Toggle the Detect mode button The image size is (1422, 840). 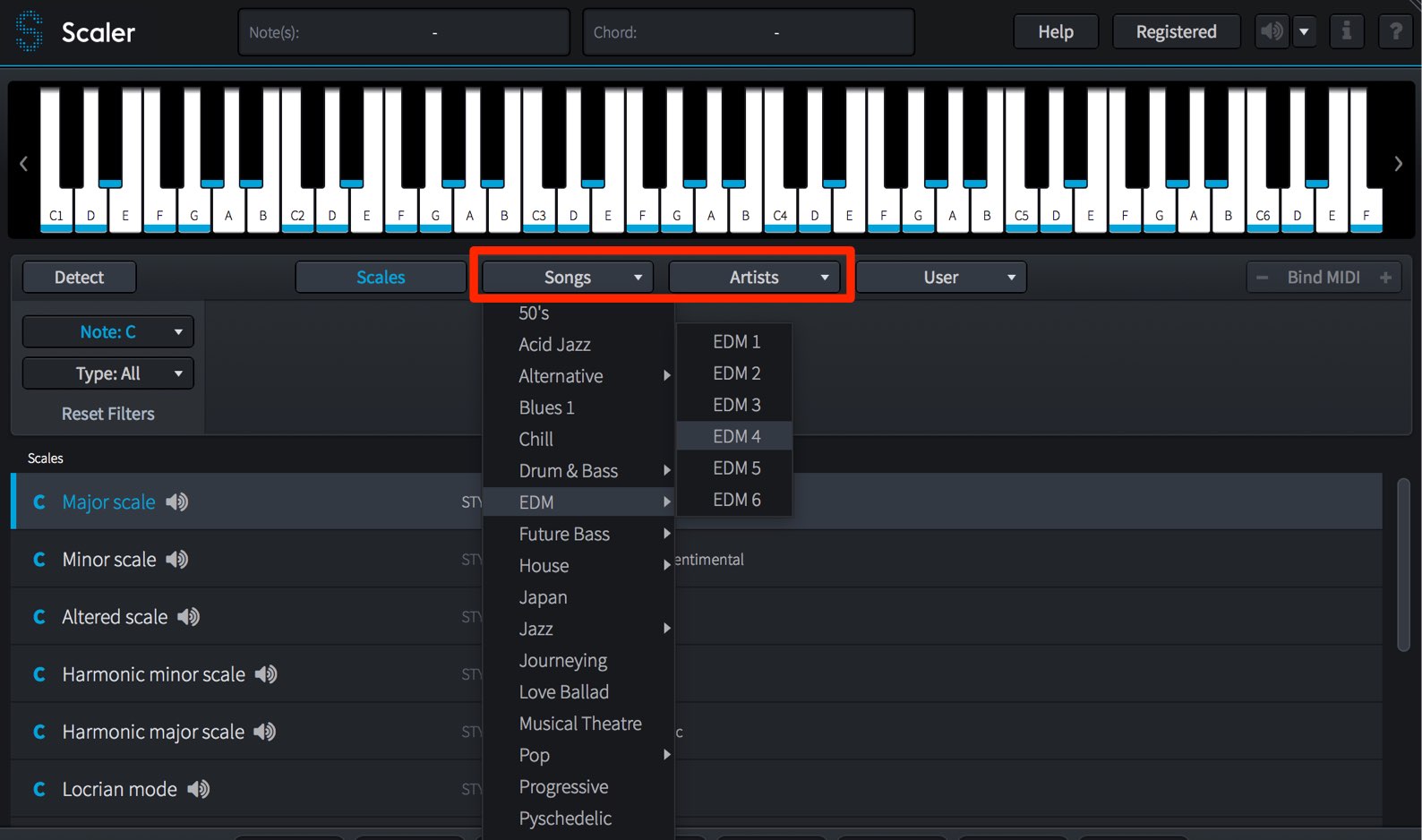(x=79, y=278)
